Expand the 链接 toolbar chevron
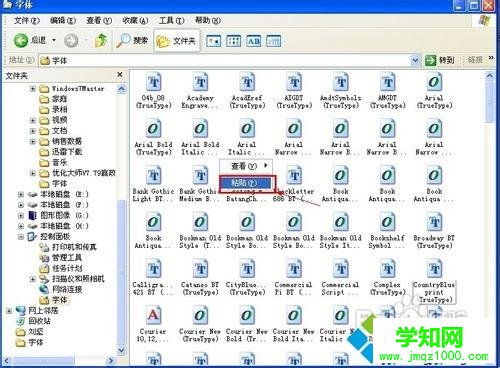The image size is (500, 368). (491, 58)
